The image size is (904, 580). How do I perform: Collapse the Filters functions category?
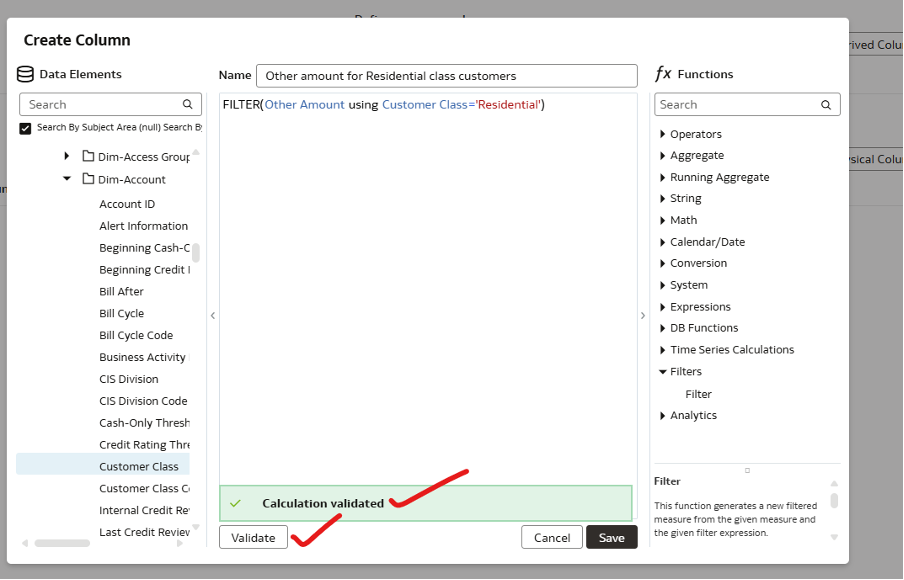(663, 372)
